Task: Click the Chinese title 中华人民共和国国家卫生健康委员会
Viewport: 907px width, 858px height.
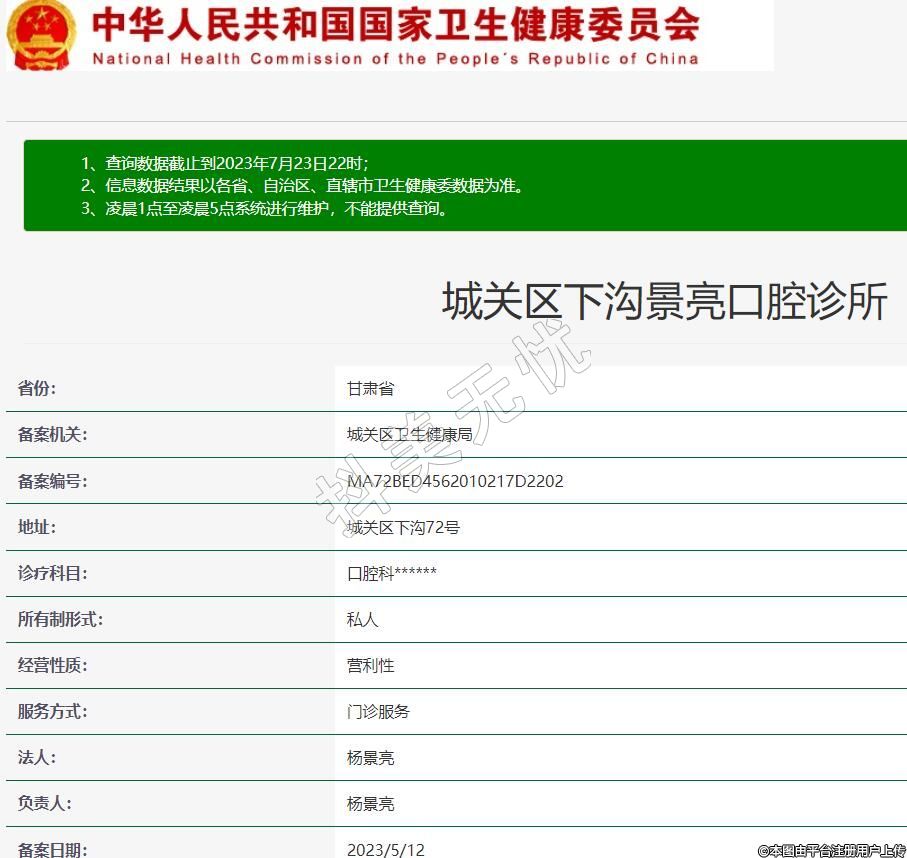Action: (x=395, y=24)
